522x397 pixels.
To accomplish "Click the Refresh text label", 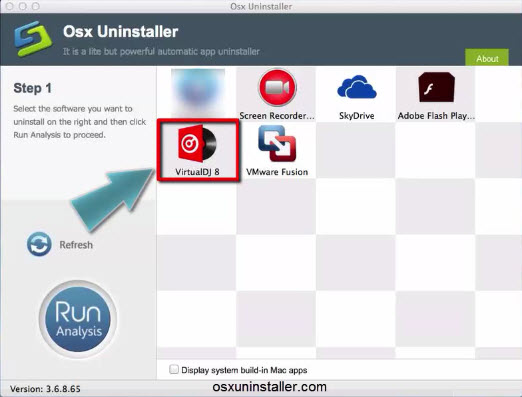I will coord(76,245).
